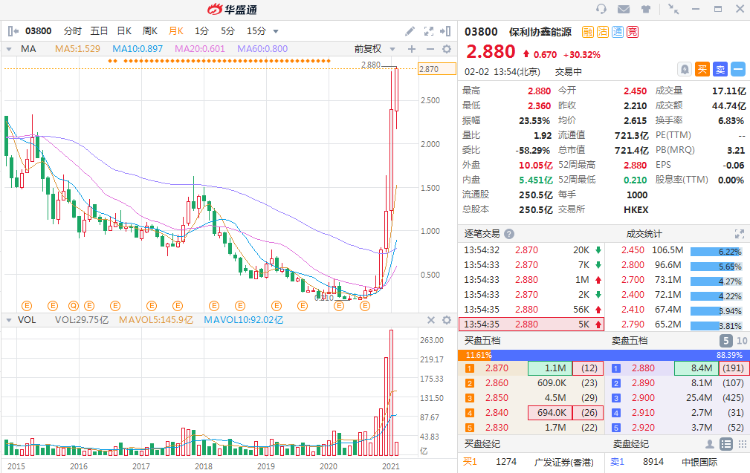Image resolution: width=750 pixels, height=473 pixels.
Task: Switch to 五日 five-day chart tab
Action: (99, 31)
